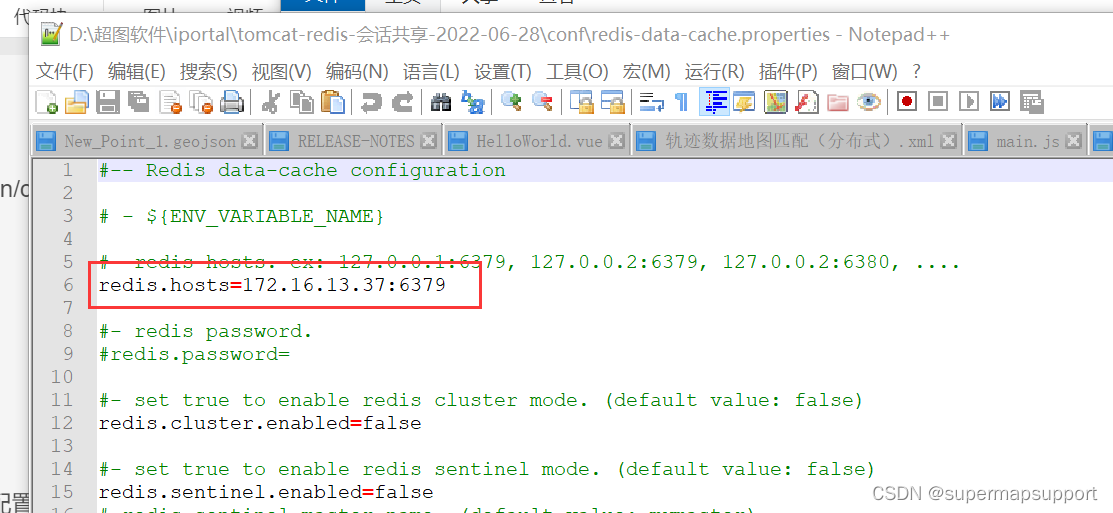Switch to the New_Point_1.geojson tab
This screenshot has height=513, width=1113.
coord(147,140)
